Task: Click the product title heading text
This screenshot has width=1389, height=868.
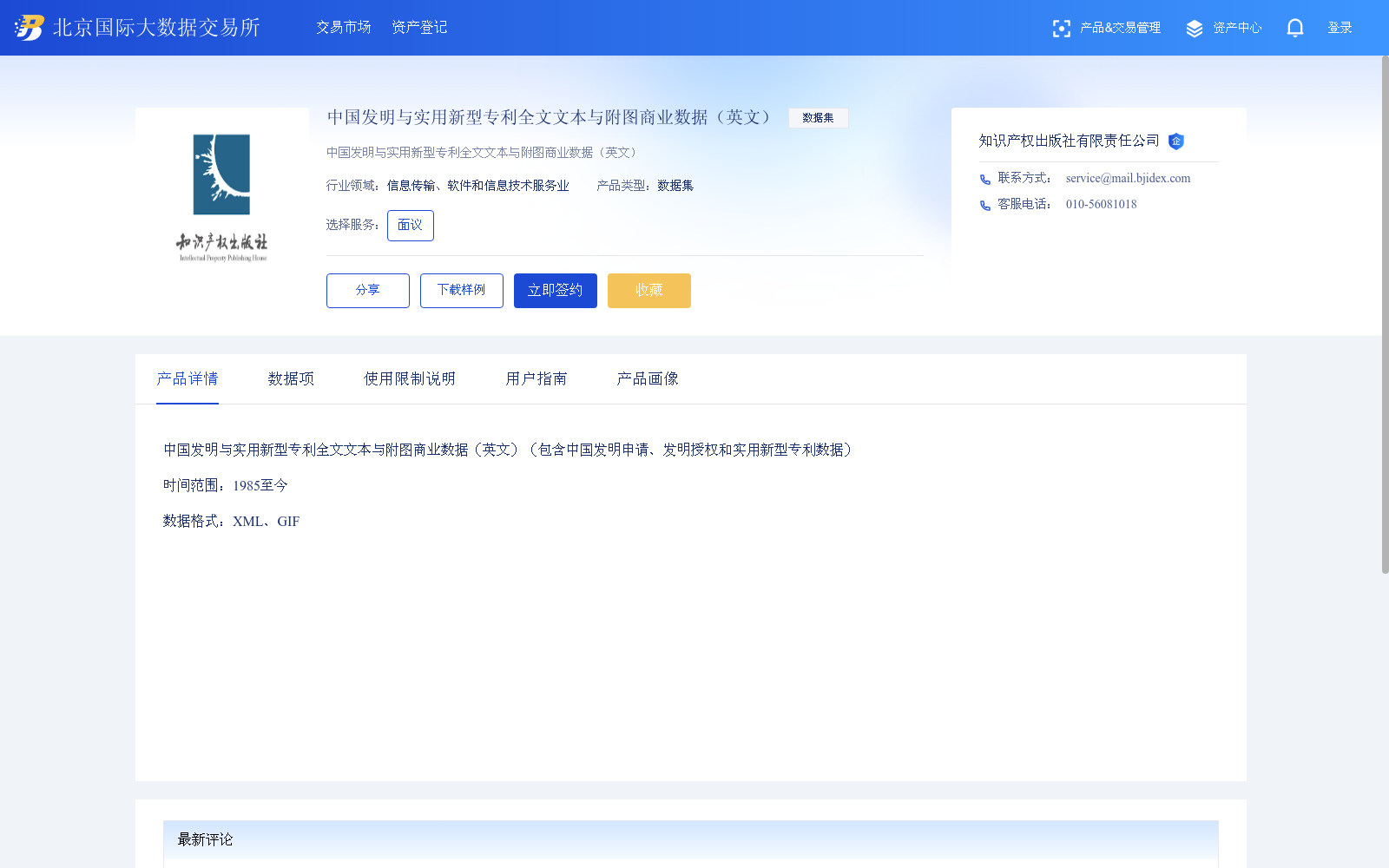Action: coord(550,117)
